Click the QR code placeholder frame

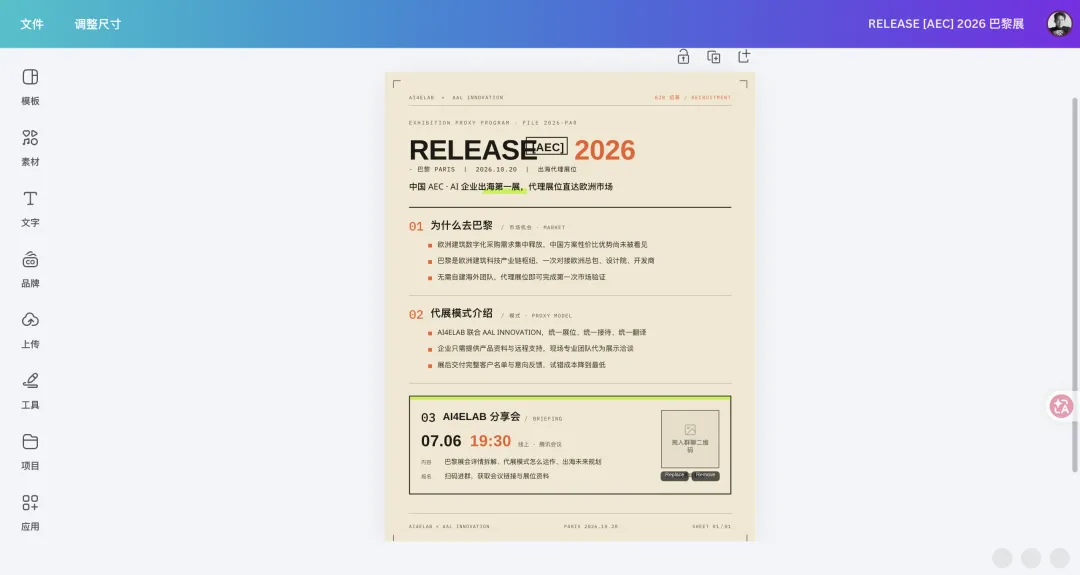click(x=690, y=439)
